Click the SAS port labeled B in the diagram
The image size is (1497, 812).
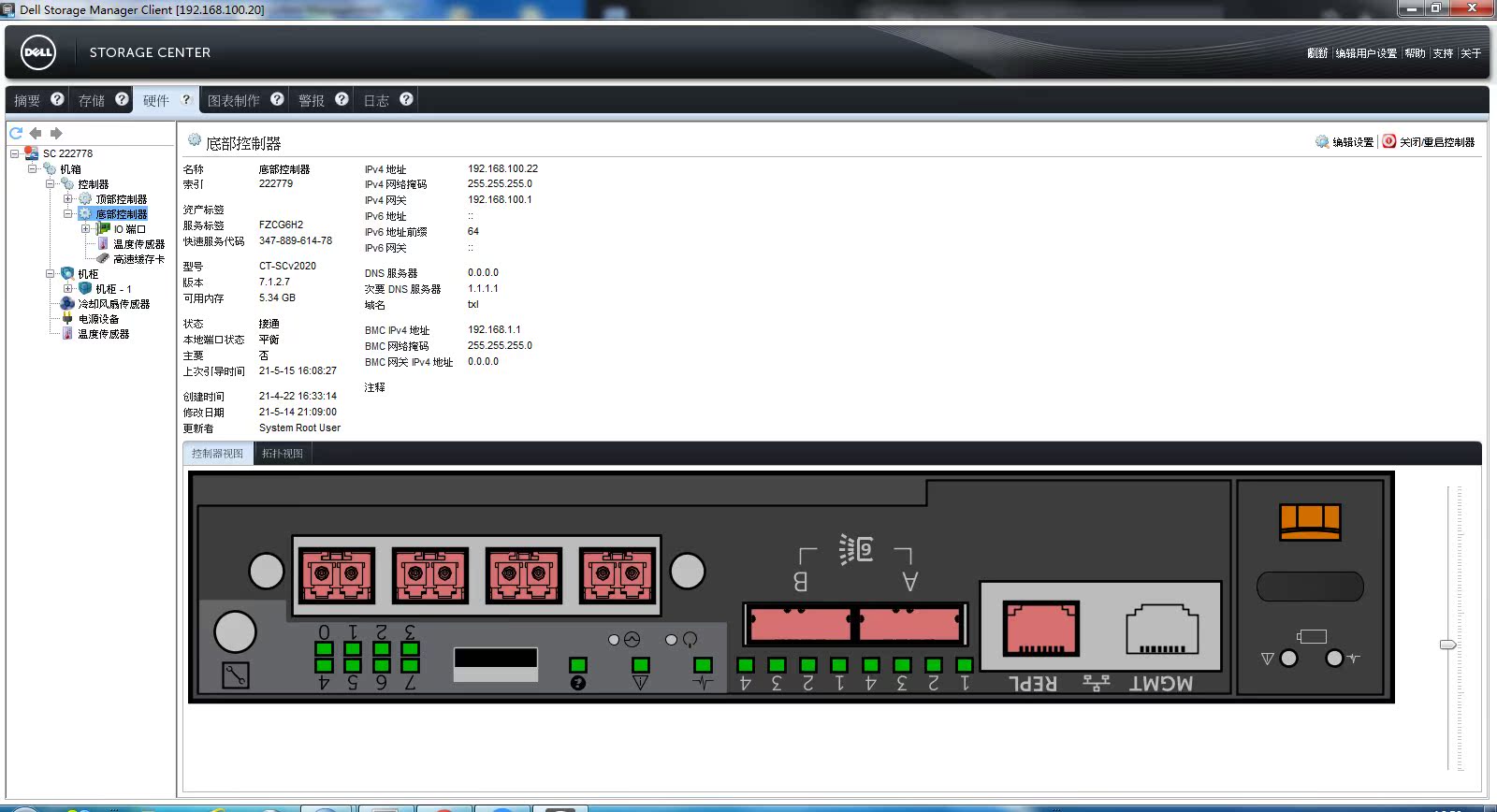pyautogui.click(x=799, y=624)
